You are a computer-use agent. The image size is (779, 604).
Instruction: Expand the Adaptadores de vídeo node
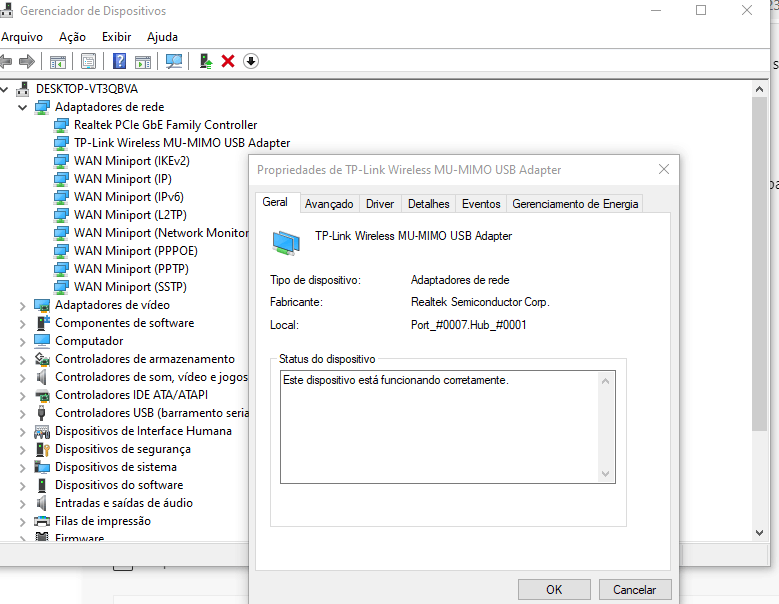coord(22,306)
